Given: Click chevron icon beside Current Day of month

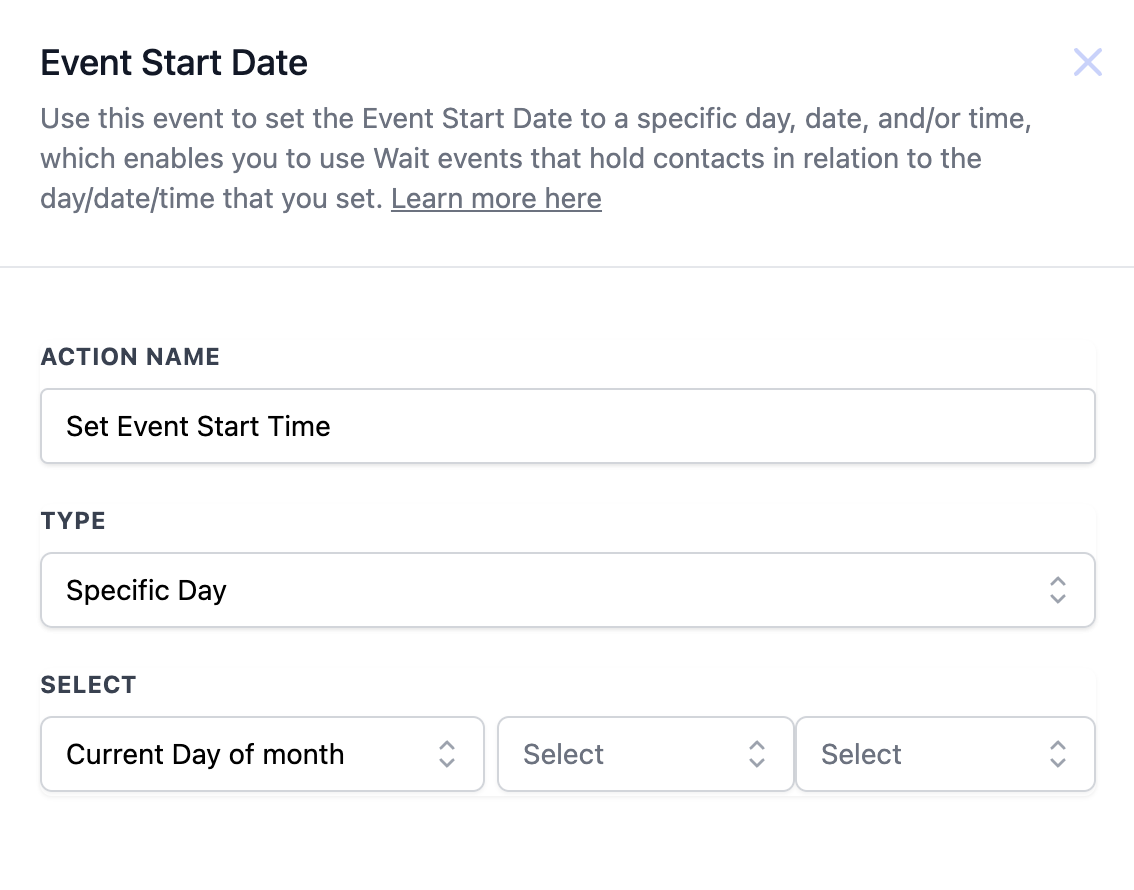Looking at the screenshot, I should click(447, 754).
